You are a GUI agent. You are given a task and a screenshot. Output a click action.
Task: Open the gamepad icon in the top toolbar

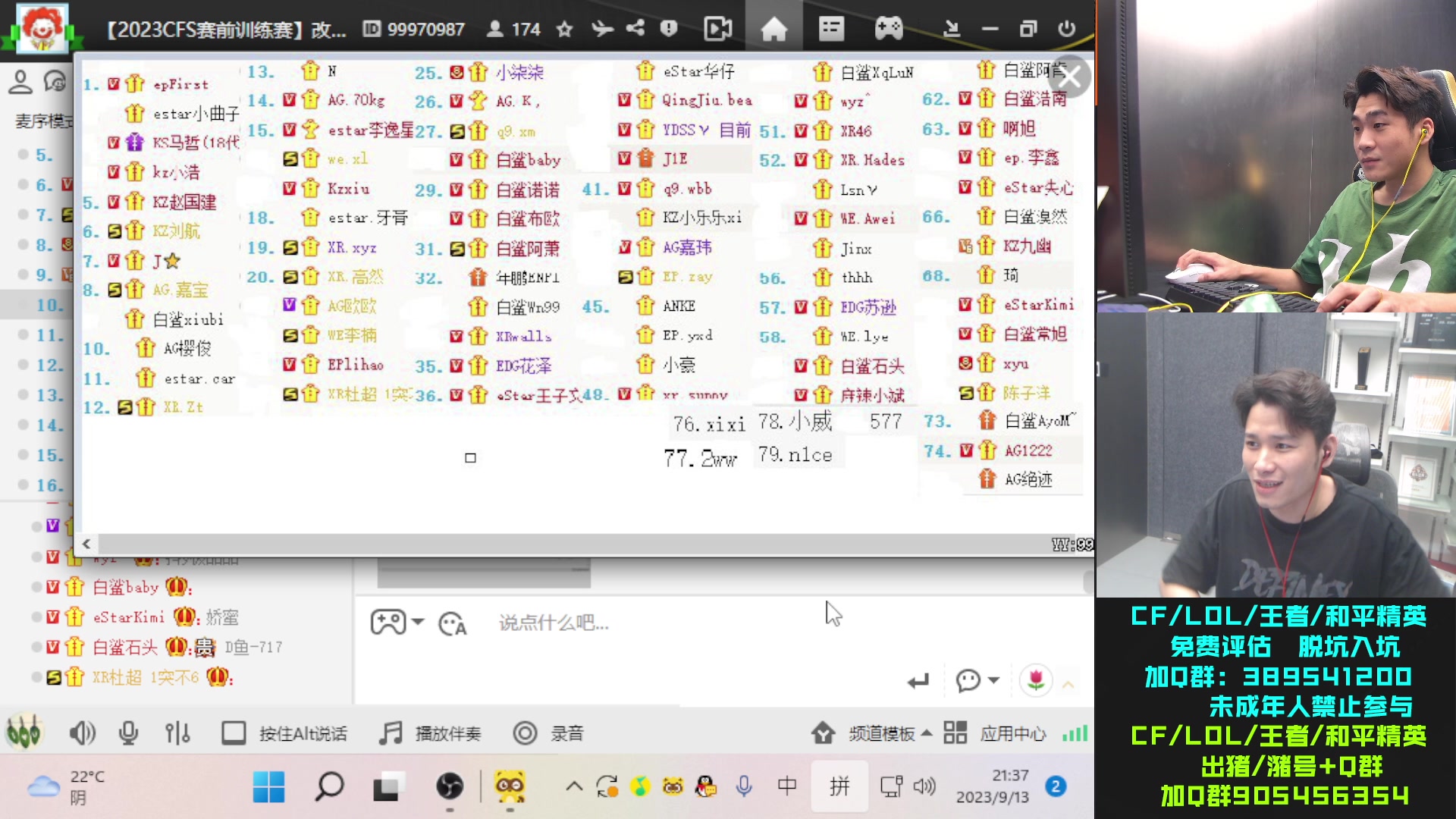coord(889,28)
